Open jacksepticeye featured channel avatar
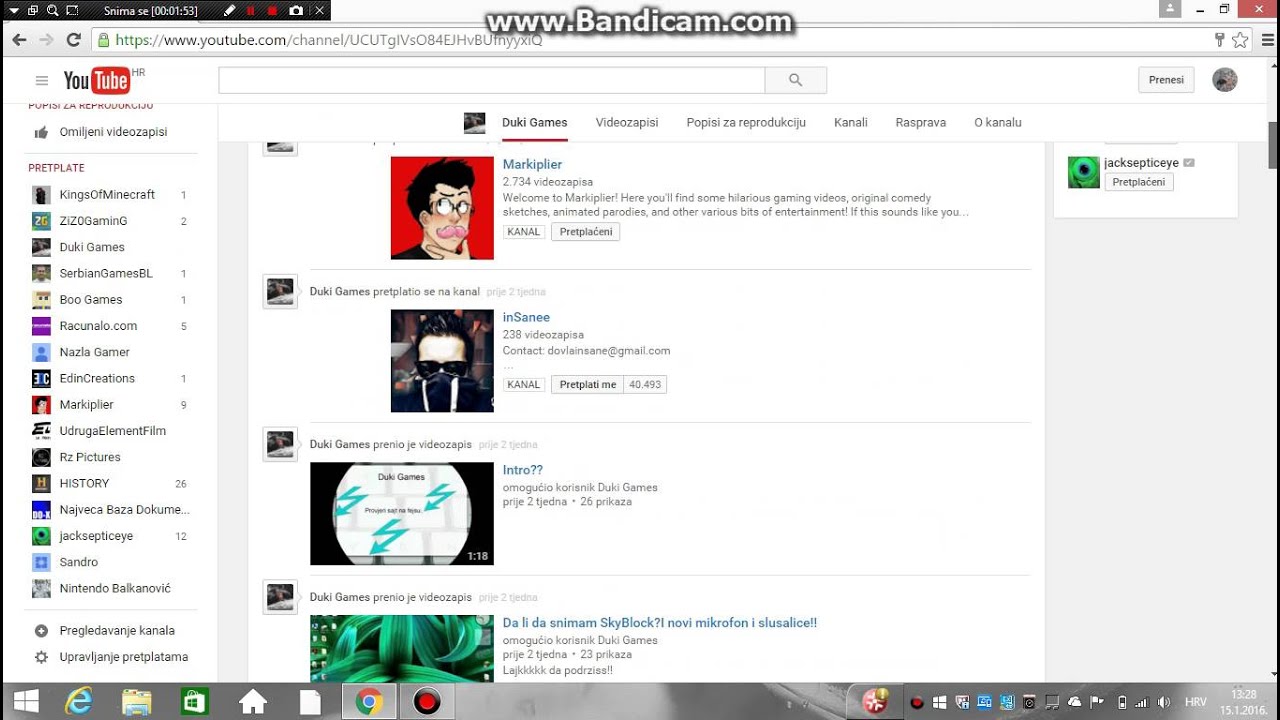Screen dimensions: 1280x720 click(1084, 172)
